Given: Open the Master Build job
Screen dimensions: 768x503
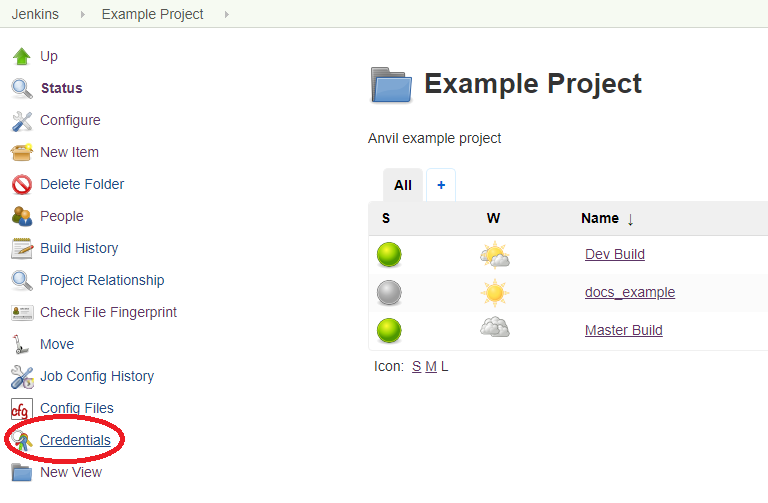Looking at the screenshot, I should (624, 330).
